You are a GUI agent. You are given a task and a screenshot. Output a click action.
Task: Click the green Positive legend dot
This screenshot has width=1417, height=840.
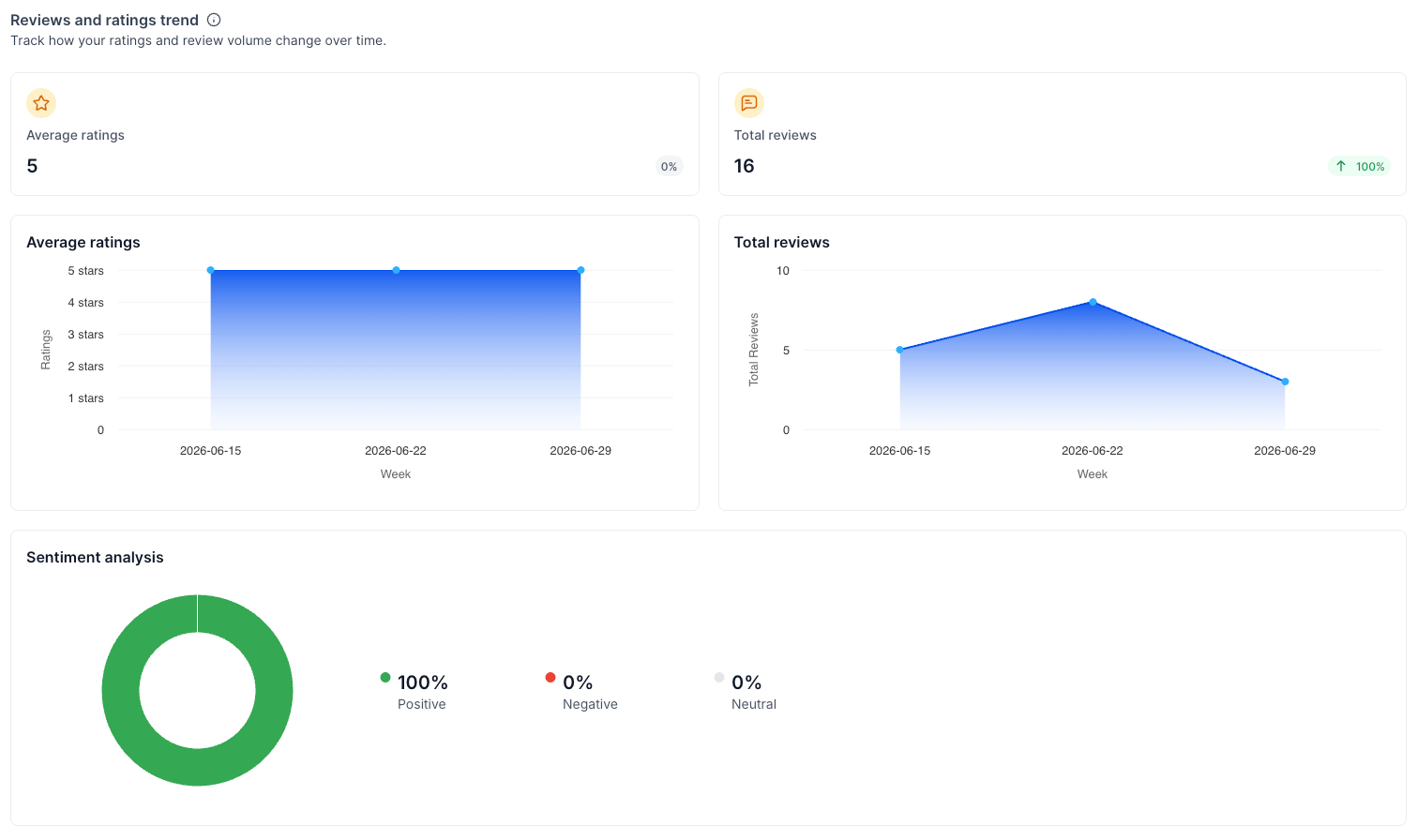(385, 677)
